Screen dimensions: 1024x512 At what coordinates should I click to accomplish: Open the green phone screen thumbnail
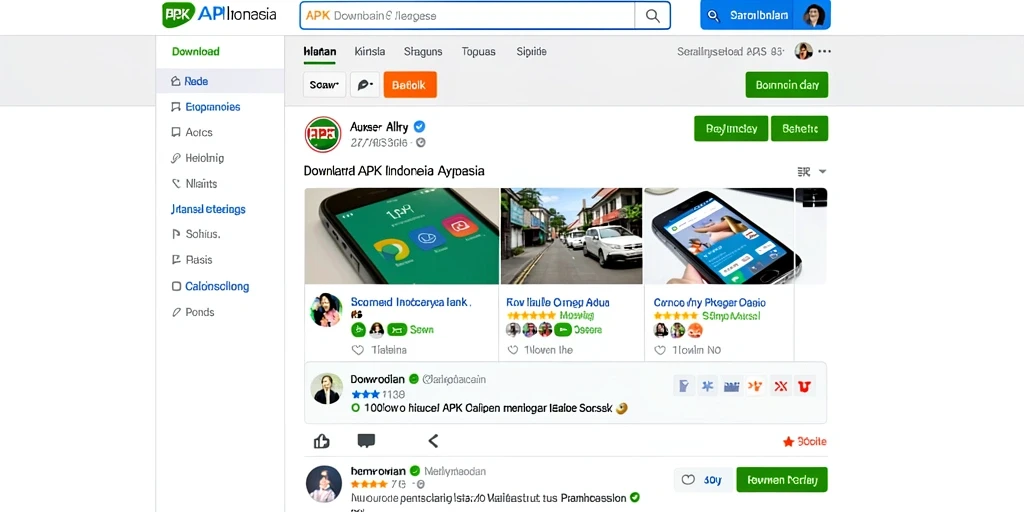(402, 236)
